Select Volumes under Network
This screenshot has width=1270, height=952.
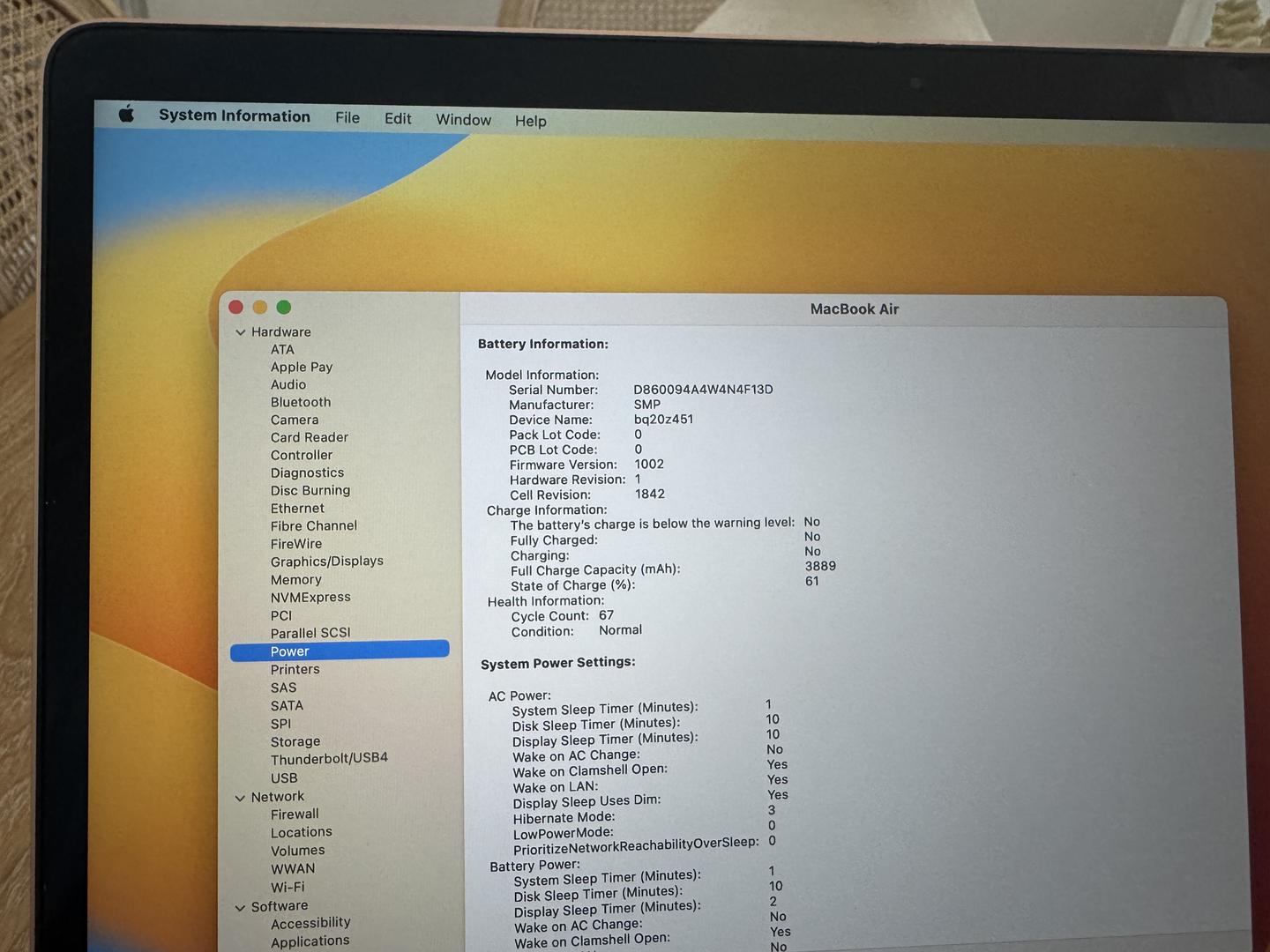point(298,850)
